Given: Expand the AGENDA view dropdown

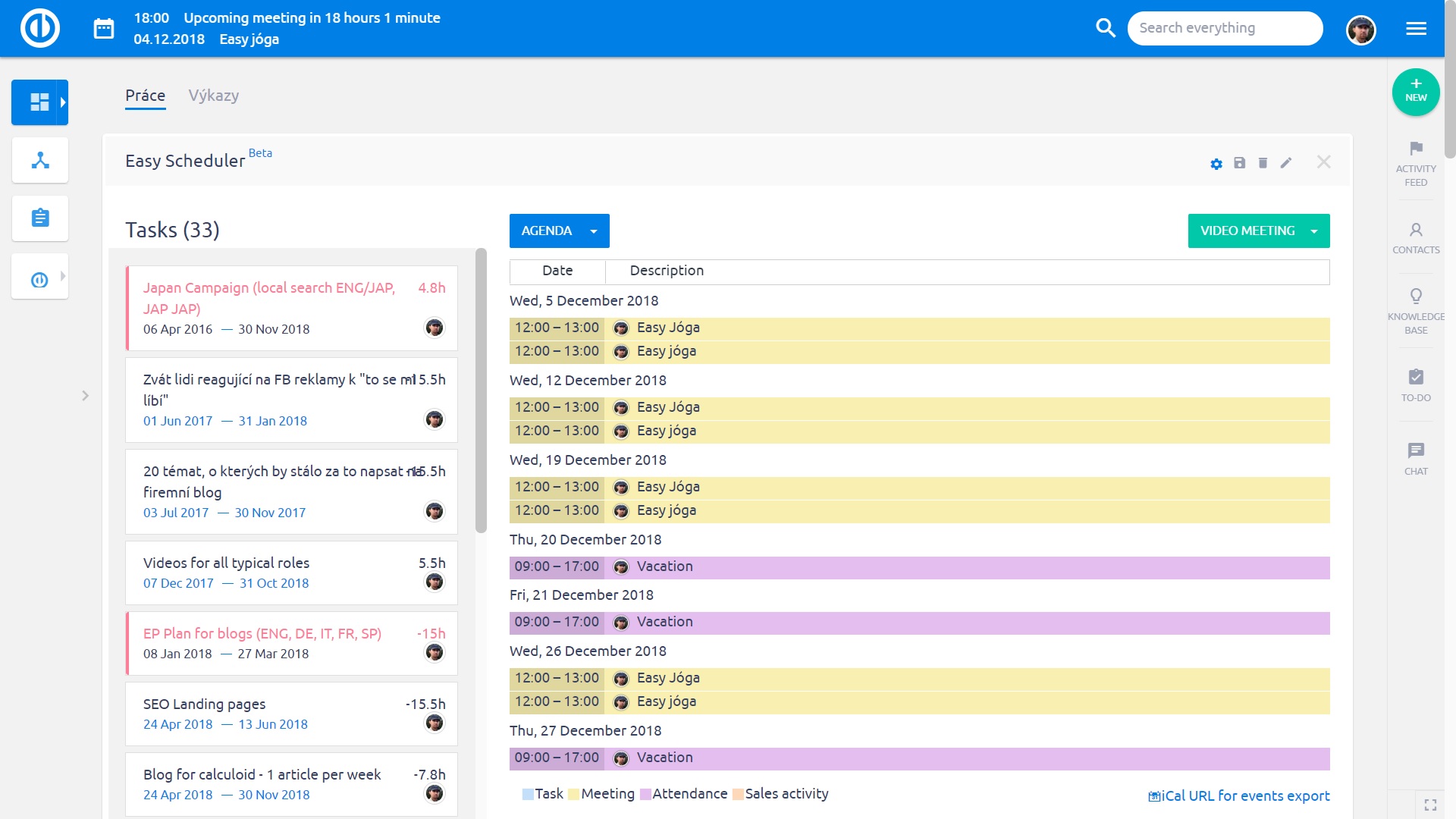Looking at the screenshot, I should point(594,231).
